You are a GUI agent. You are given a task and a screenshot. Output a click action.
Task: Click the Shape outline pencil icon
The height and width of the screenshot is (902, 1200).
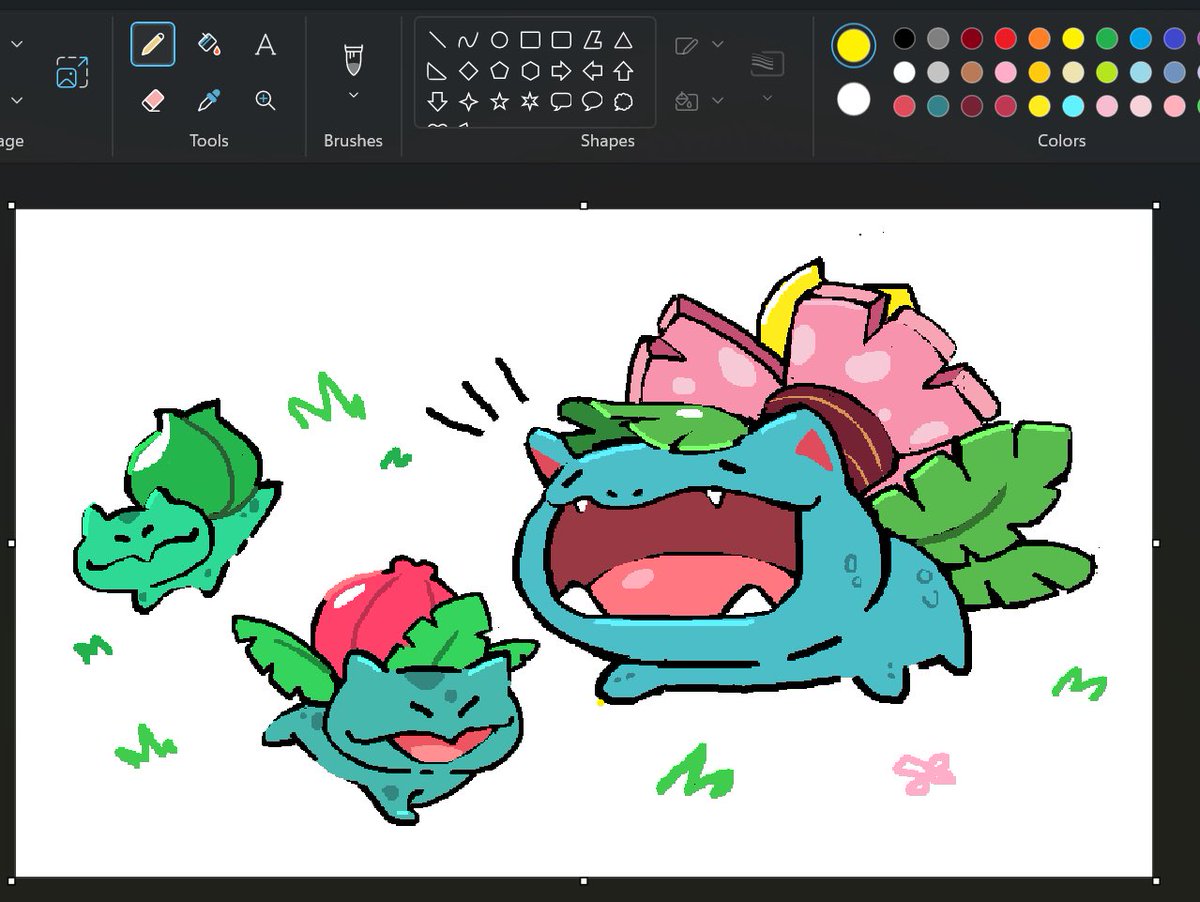coord(686,45)
